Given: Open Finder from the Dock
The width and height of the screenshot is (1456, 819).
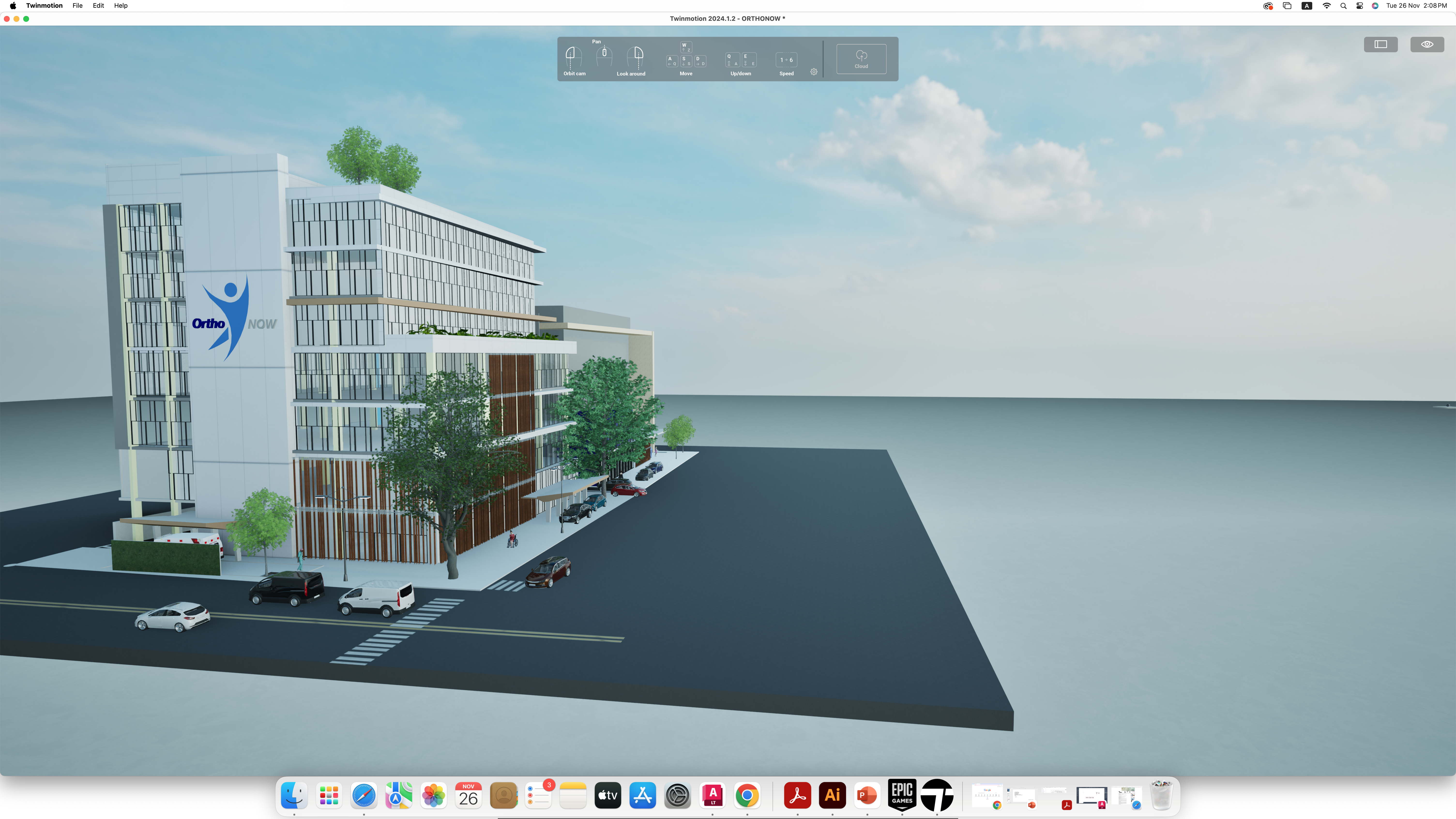Looking at the screenshot, I should coord(295,795).
